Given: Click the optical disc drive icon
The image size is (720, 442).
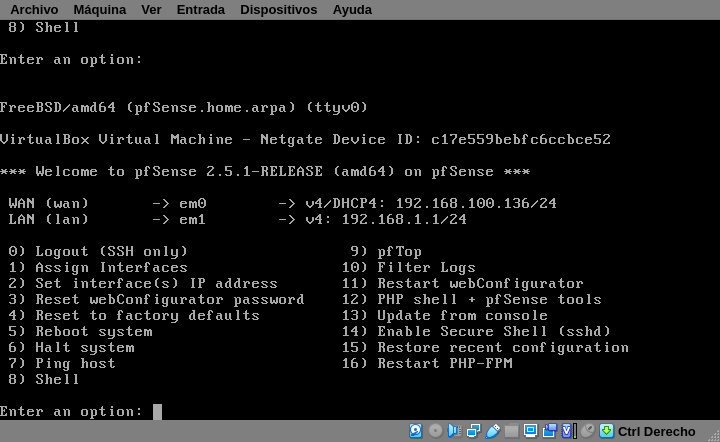Looking at the screenshot, I should [x=435, y=431].
